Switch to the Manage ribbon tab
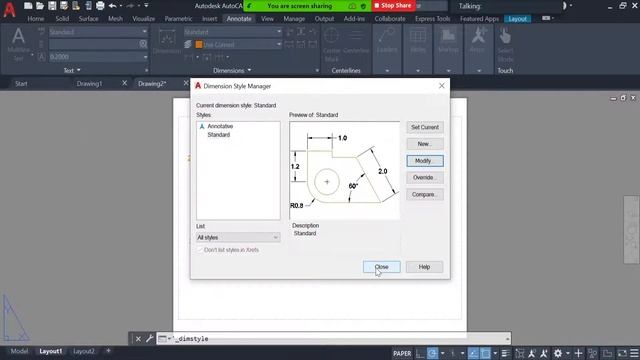Viewport: 640px width, 360px height. click(x=294, y=19)
